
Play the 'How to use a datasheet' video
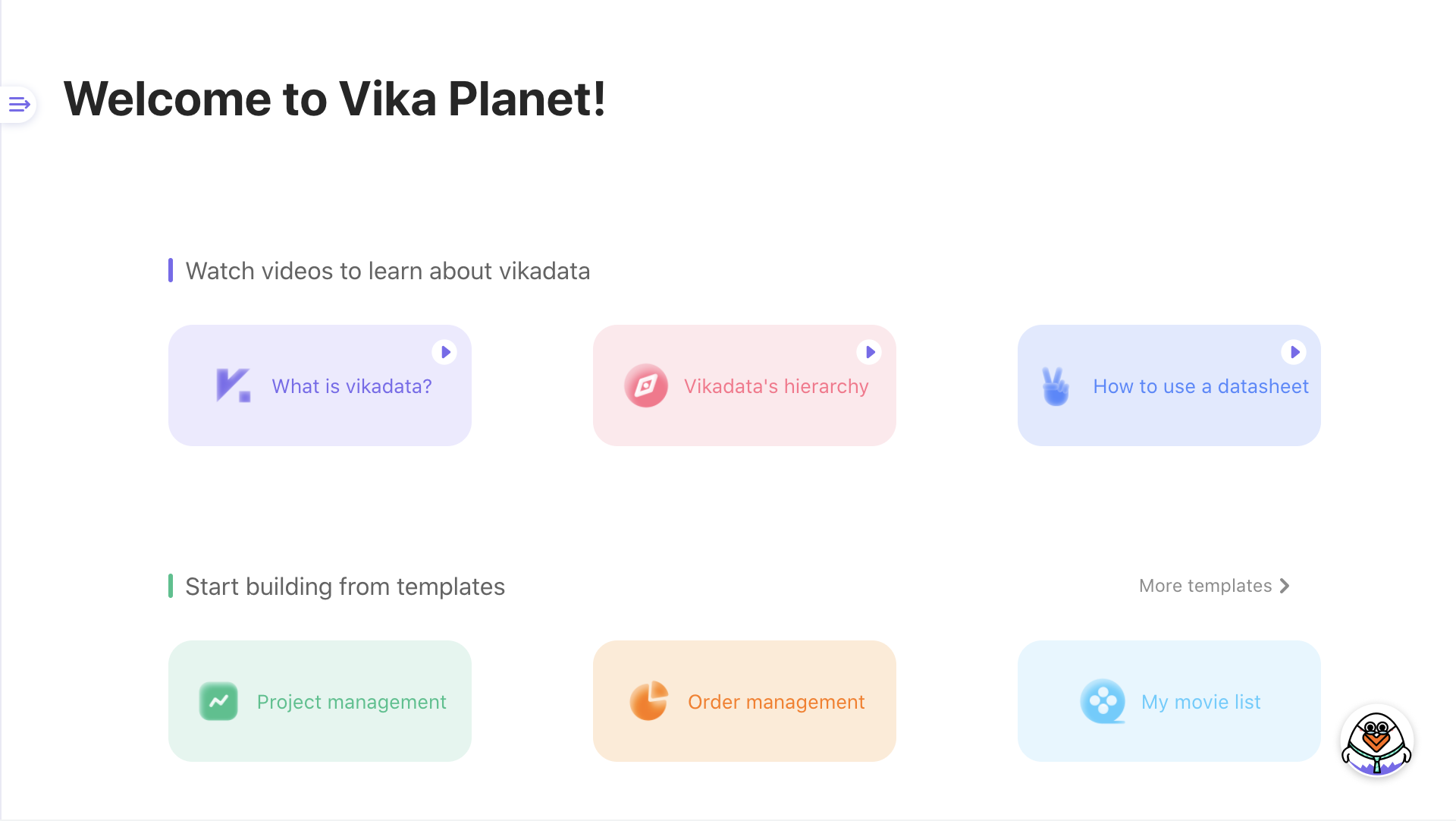coord(1294,352)
